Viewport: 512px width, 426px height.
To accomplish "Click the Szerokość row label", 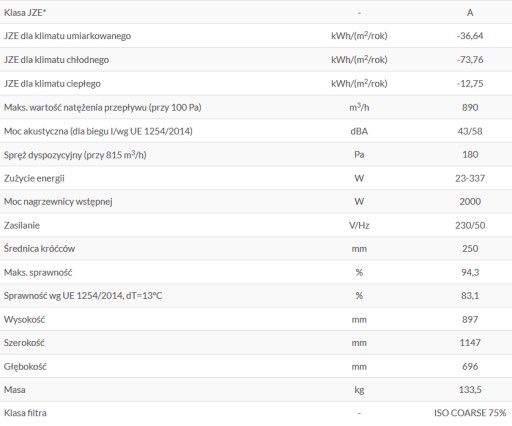I will [x=24, y=343].
